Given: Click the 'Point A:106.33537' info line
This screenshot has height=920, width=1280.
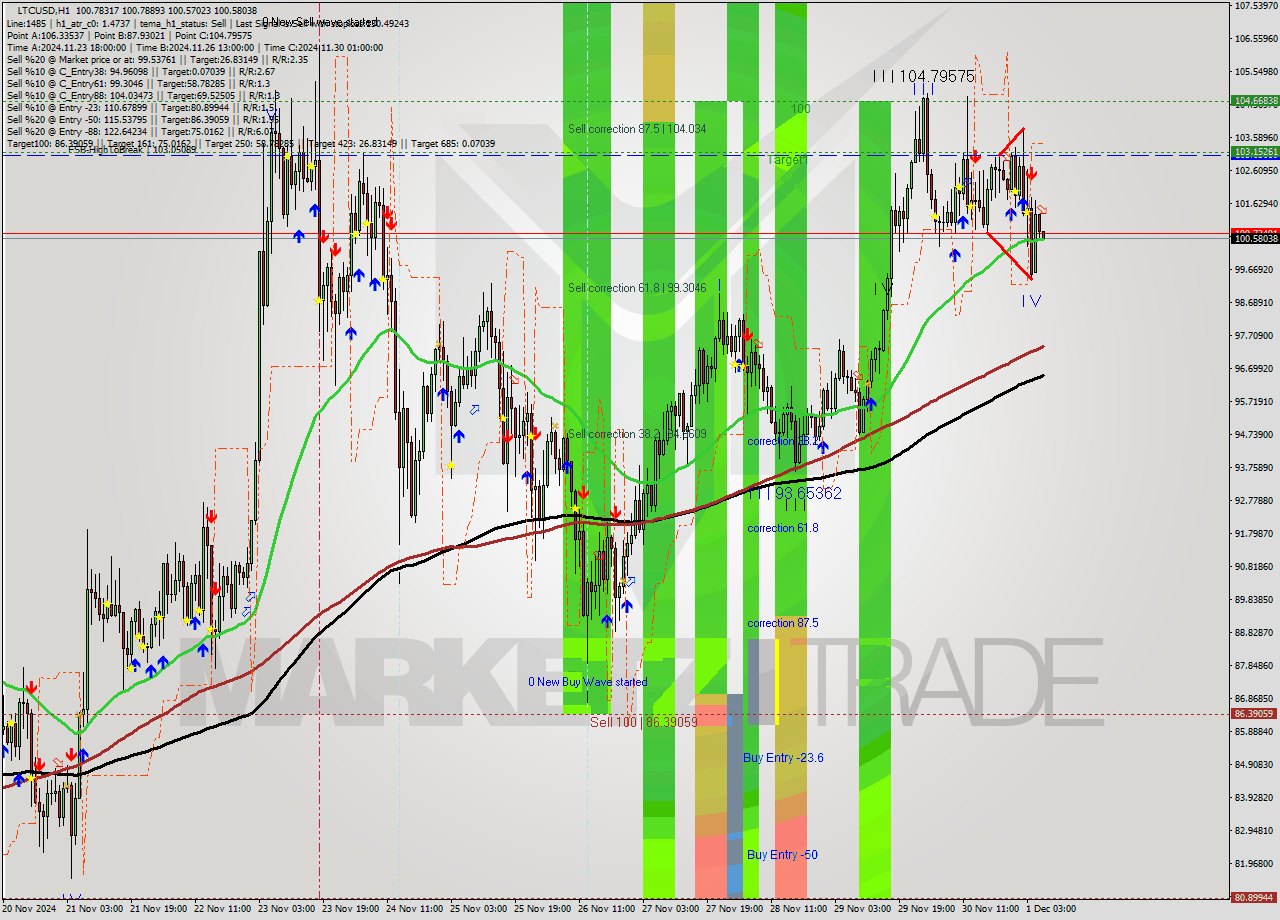Looking at the screenshot, I should coord(129,35).
